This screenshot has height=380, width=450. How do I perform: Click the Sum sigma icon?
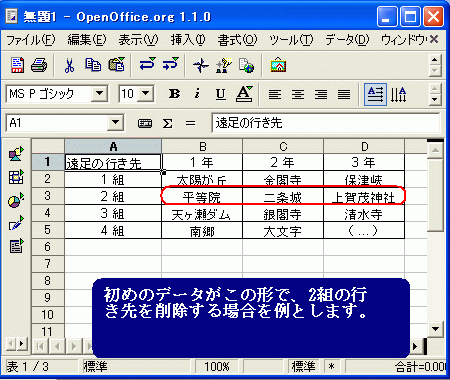(168, 124)
